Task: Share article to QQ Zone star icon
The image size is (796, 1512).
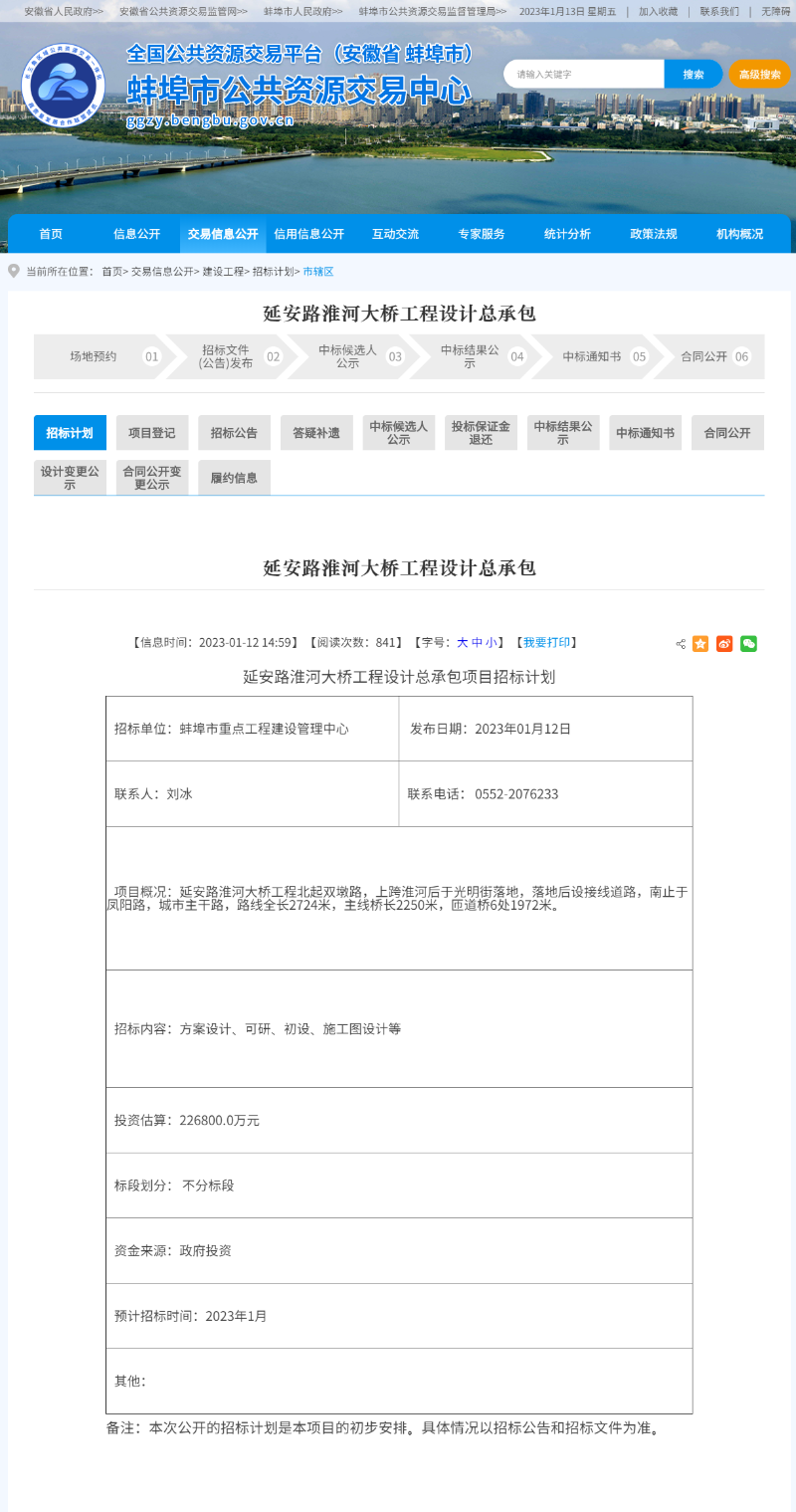Action: [700, 644]
